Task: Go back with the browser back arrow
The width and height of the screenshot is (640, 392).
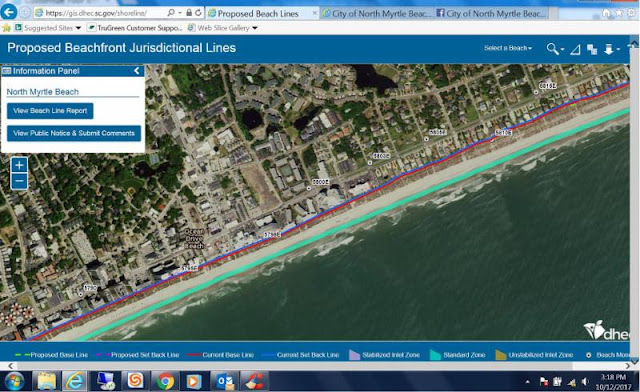Action: (9, 12)
